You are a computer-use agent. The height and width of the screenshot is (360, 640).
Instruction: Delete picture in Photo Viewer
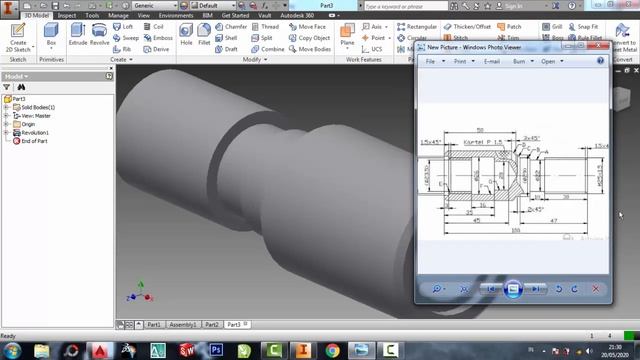pos(596,289)
